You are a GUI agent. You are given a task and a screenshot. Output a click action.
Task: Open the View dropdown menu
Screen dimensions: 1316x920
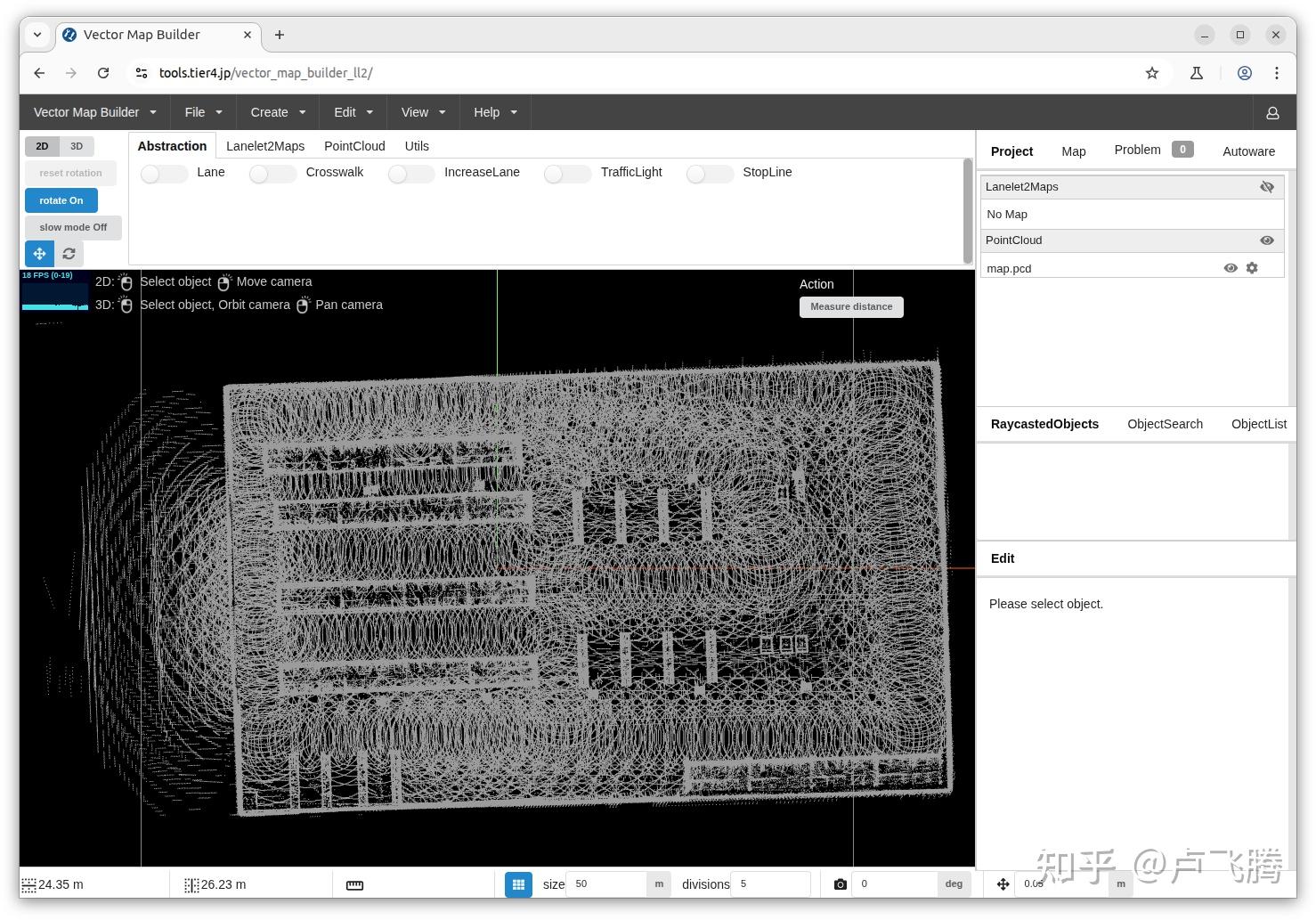(x=423, y=112)
